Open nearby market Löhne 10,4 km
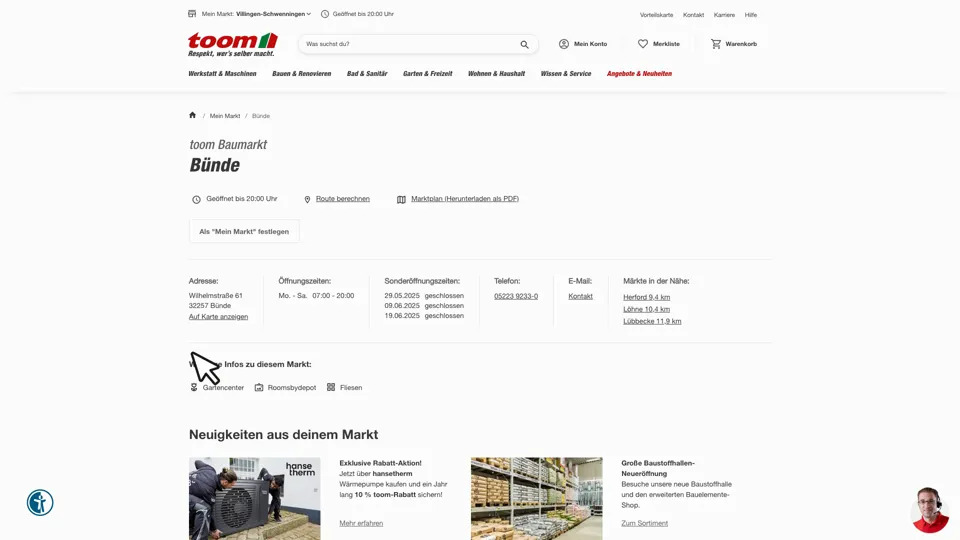Screen dimensions: 960x540 pos(647,310)
